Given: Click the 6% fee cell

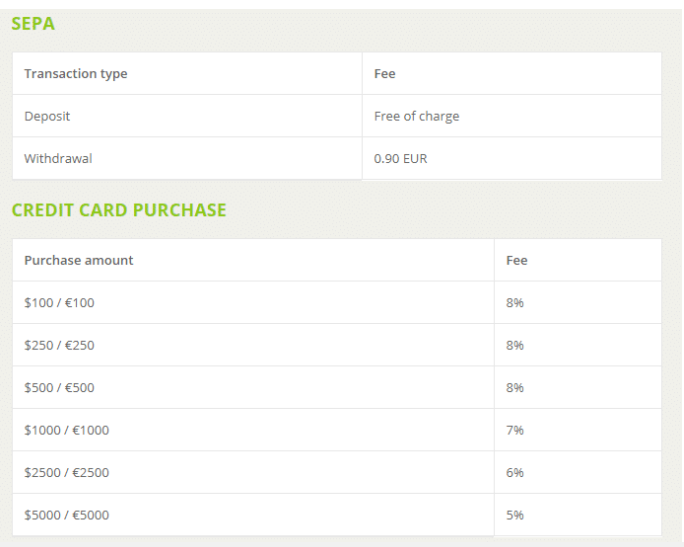Looking at the screenshot, I should coord(515,472).
